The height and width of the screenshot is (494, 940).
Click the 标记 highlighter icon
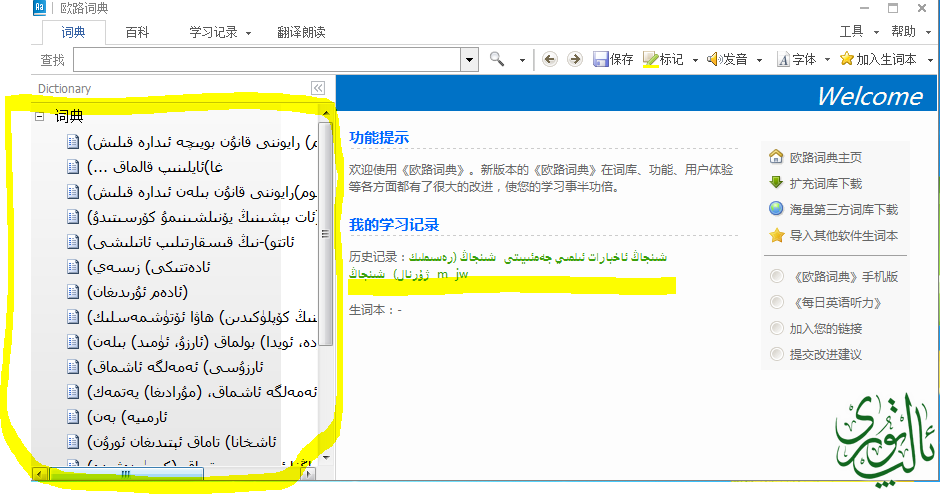tap(650, 59)
